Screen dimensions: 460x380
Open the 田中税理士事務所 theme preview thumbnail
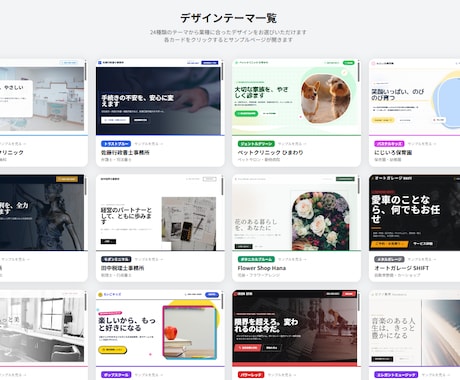tap(160, 213)
